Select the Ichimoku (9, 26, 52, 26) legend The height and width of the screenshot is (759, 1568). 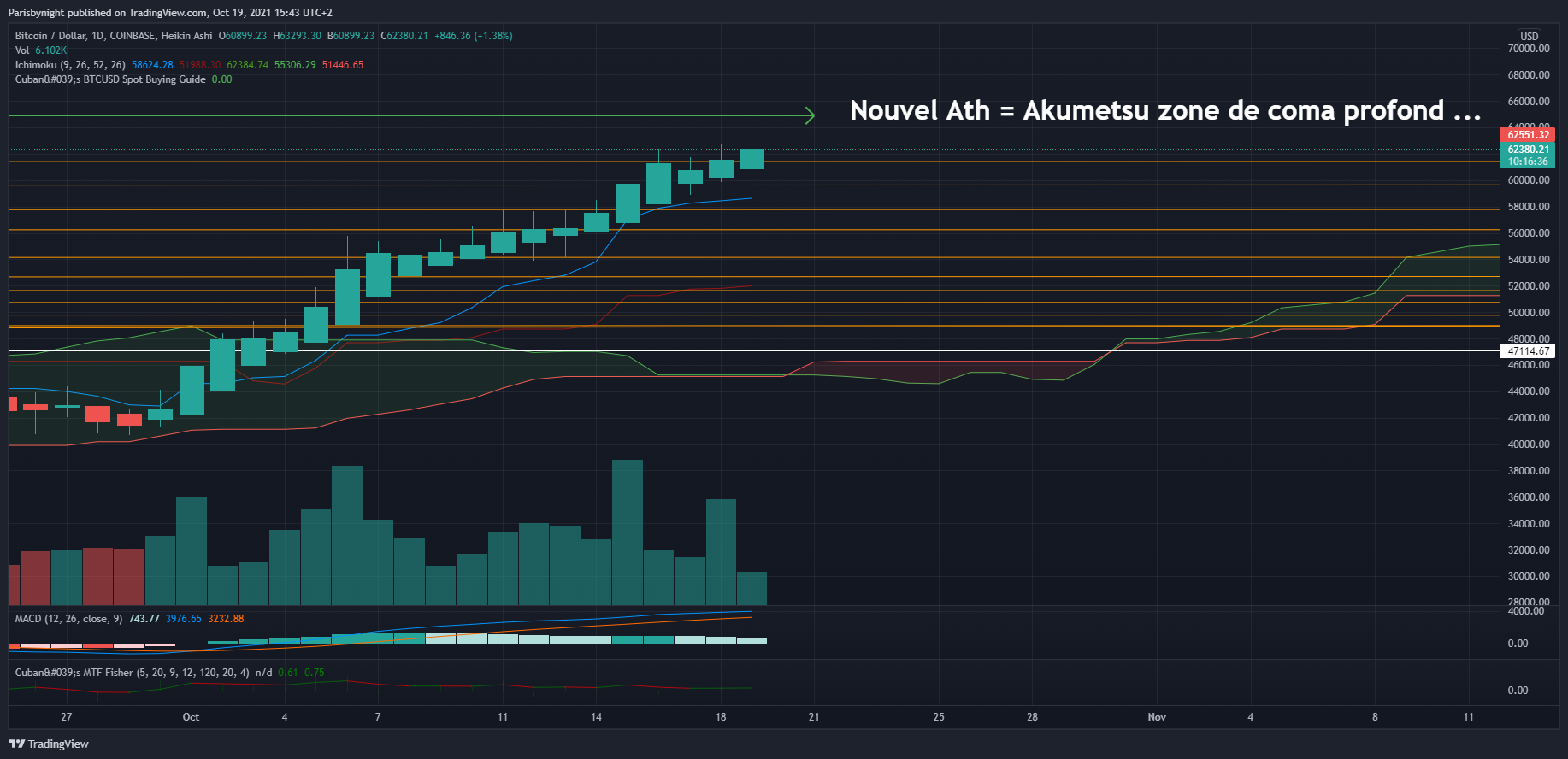tap(70, 65)
